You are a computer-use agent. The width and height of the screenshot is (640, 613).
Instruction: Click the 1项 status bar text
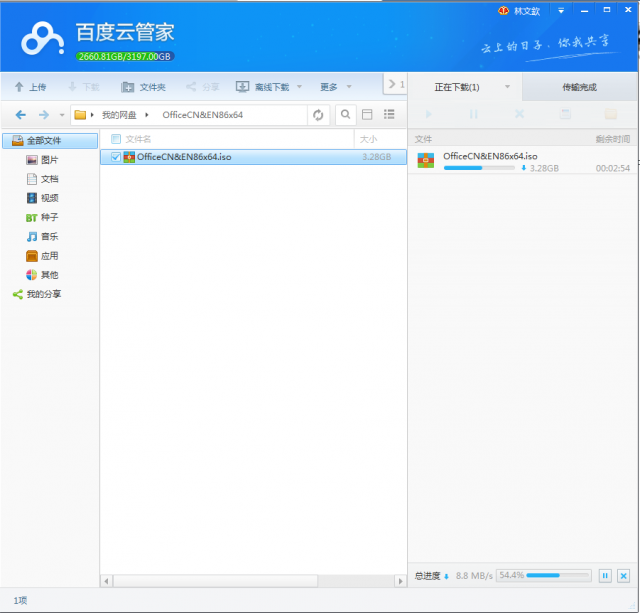coord(20,600)
